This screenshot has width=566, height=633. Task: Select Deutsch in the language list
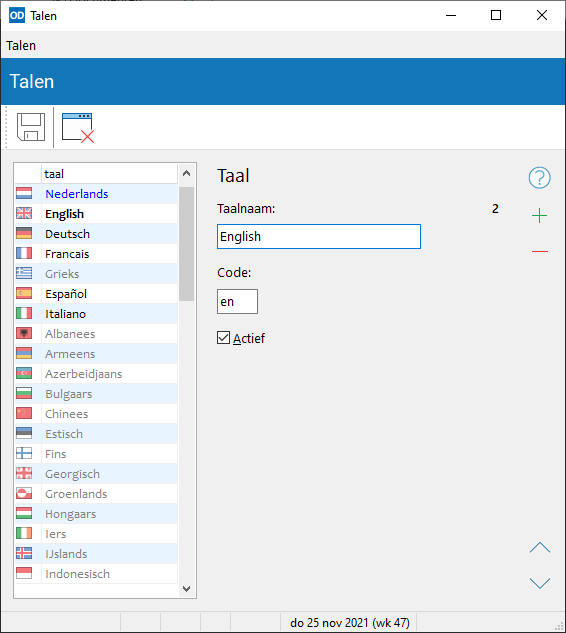(x=96, y=234)
